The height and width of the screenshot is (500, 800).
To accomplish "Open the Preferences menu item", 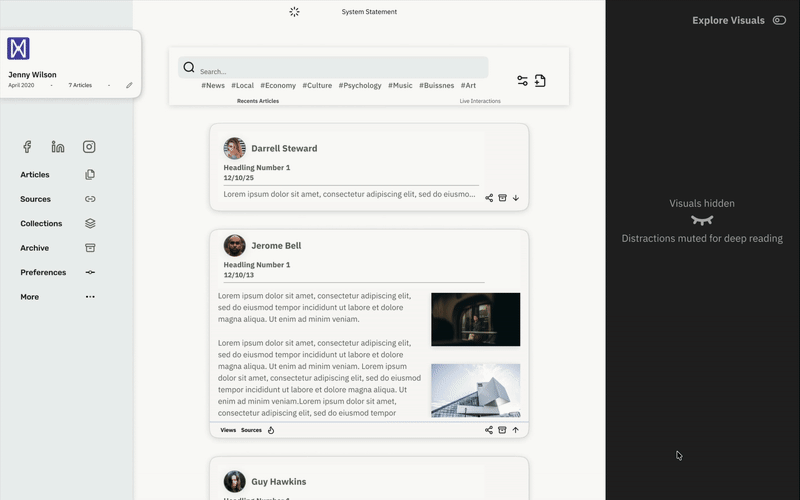I will click(43, 272).
